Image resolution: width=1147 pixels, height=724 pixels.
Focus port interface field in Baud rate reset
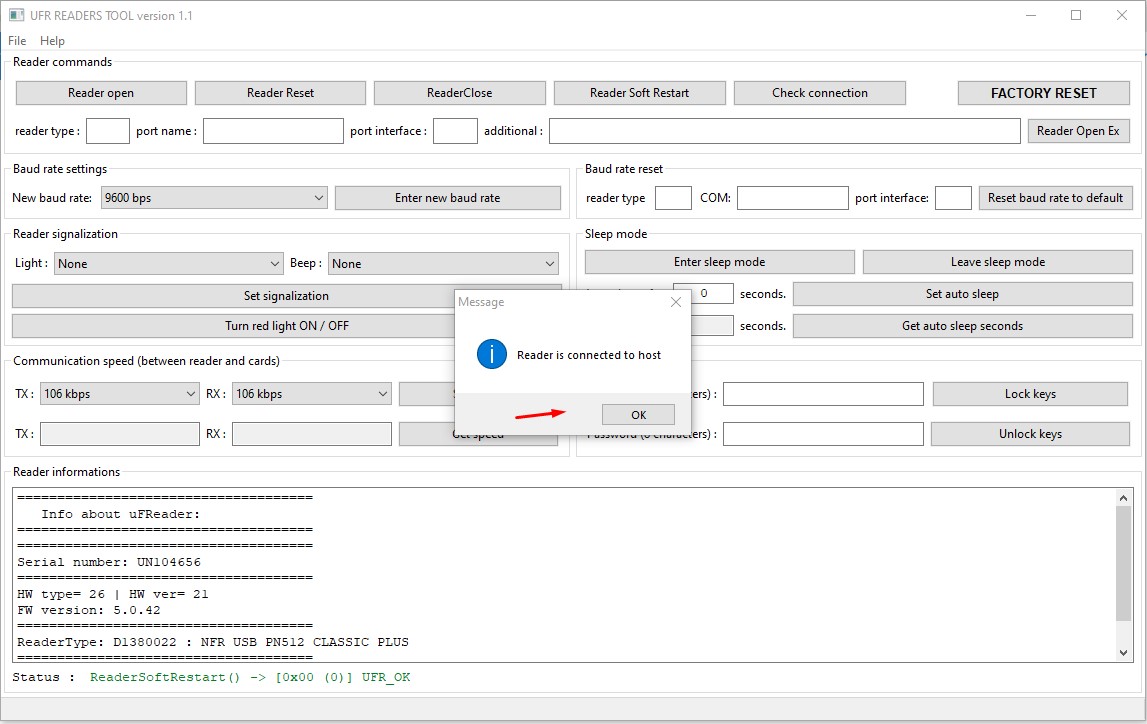point(953,197)
